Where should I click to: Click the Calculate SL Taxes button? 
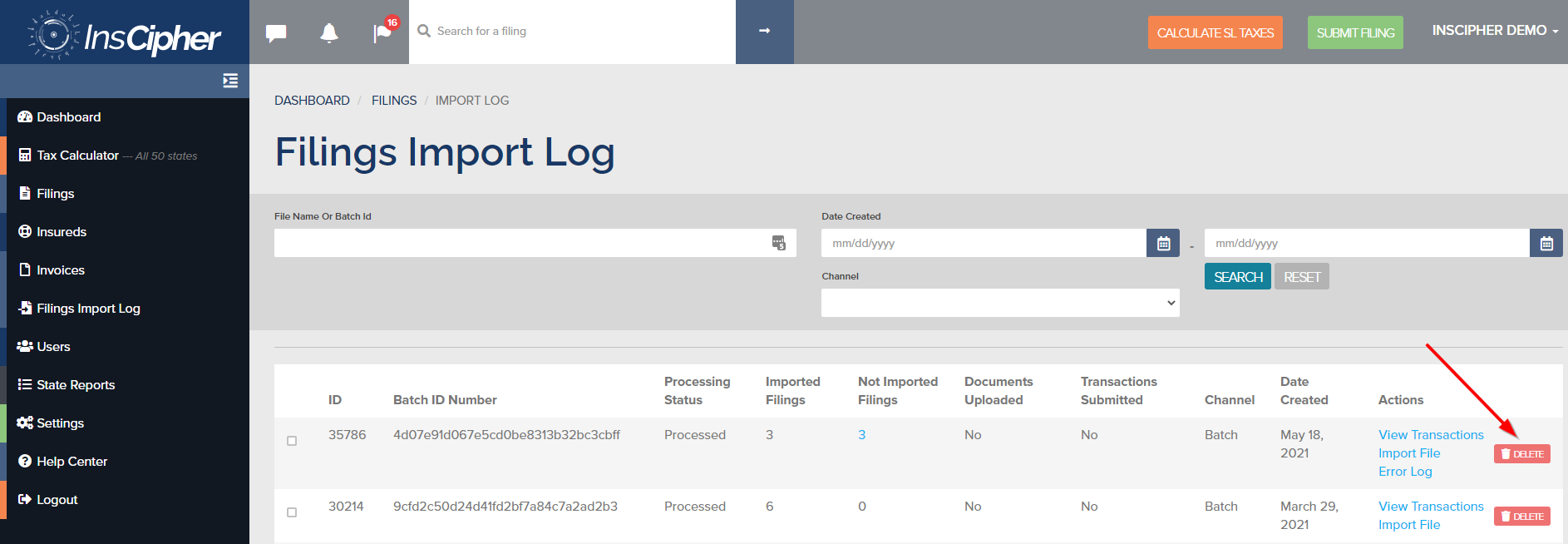pyautogui.click(x=1215, y=32)
